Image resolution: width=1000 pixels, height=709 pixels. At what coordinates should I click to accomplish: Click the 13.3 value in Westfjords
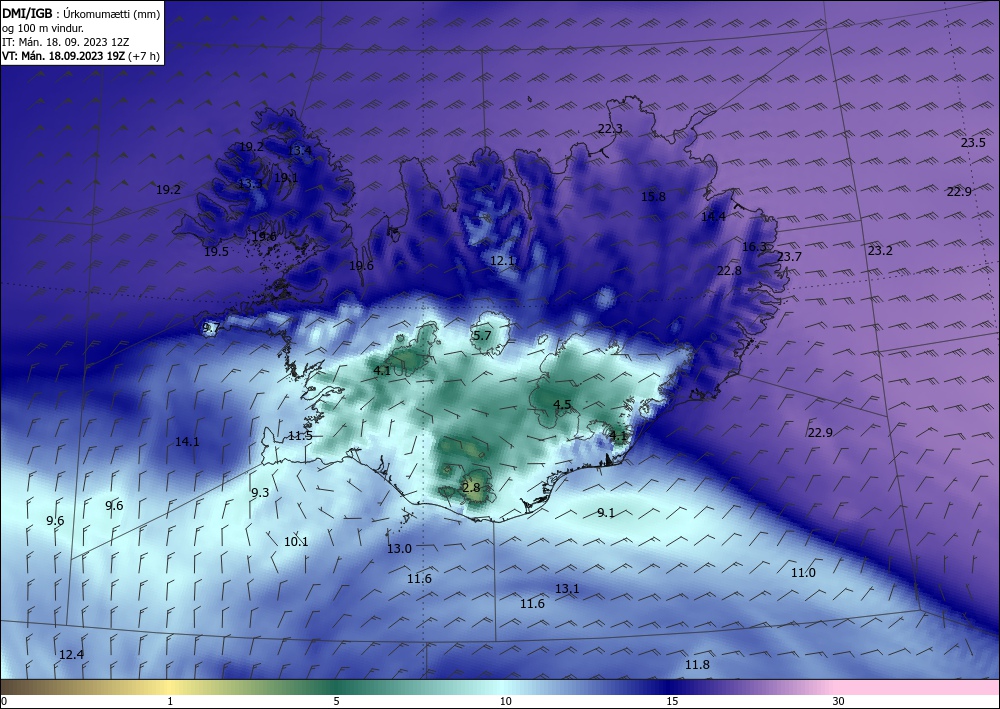click(250, 184)
